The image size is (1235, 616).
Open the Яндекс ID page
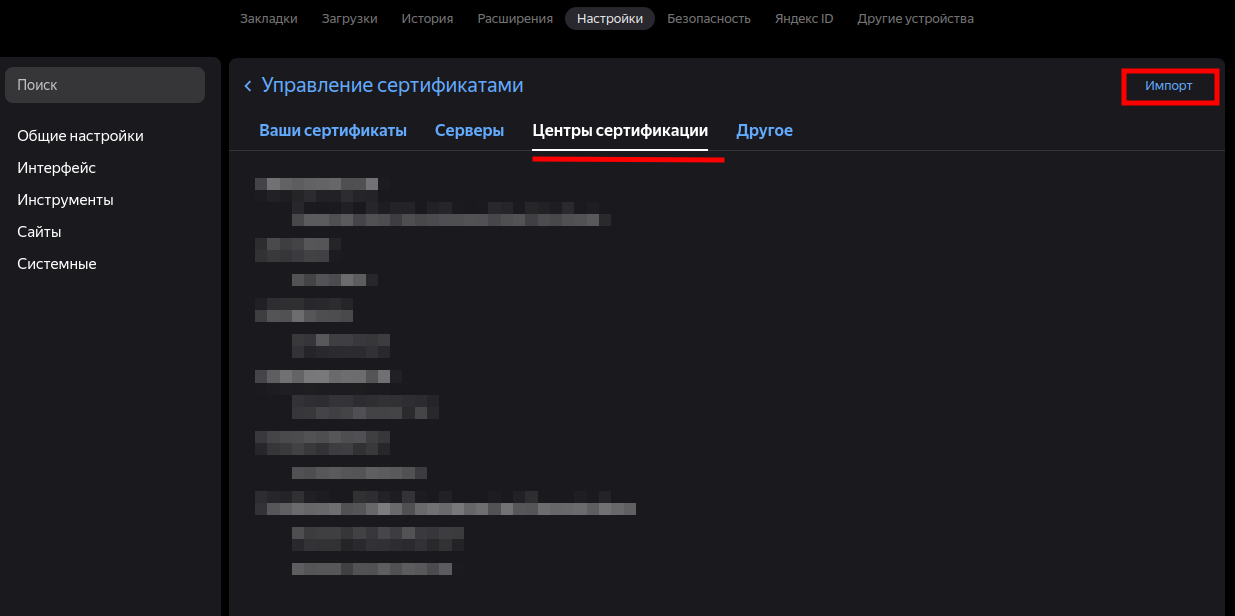tap(803, 18)
